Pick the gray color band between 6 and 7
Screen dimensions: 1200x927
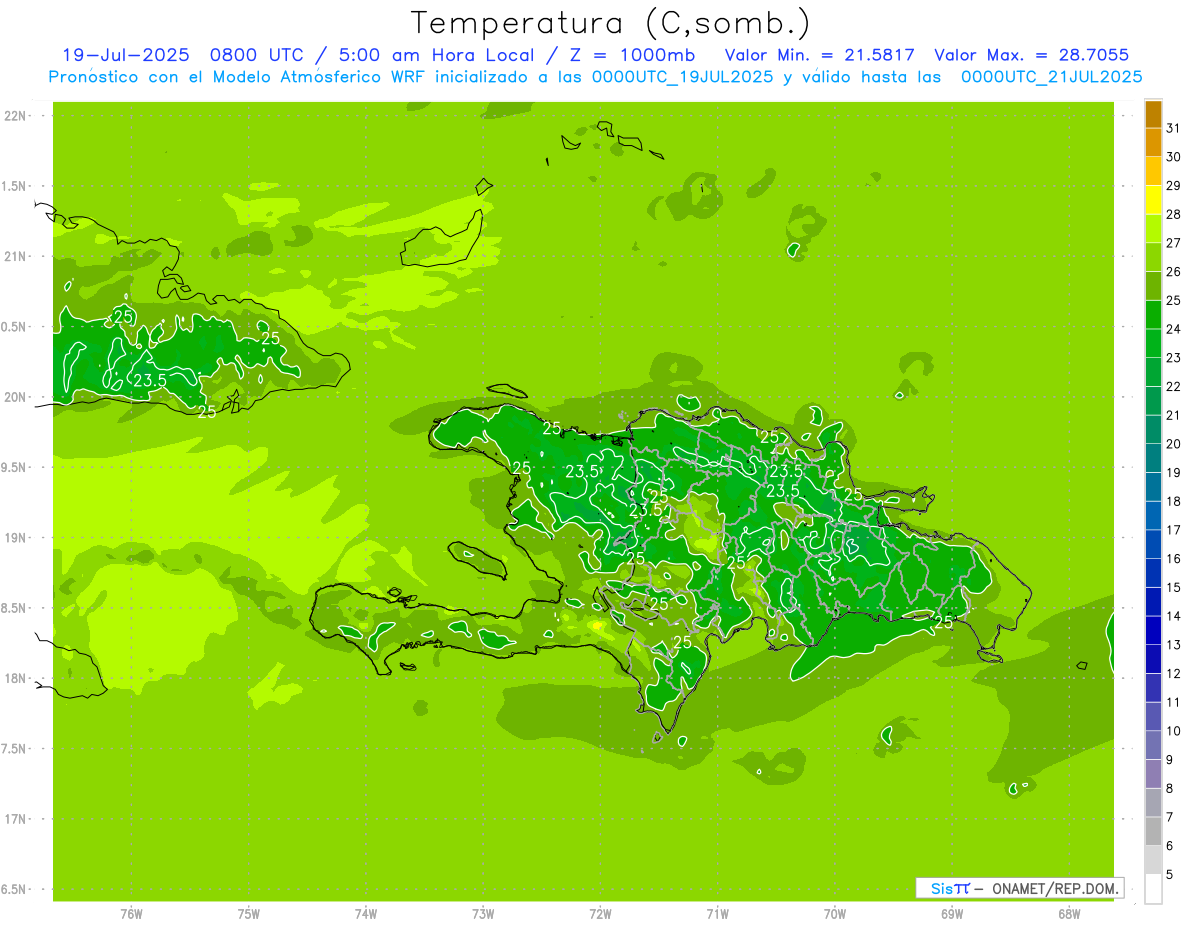pyautogui.click(x=1153, y=831)
